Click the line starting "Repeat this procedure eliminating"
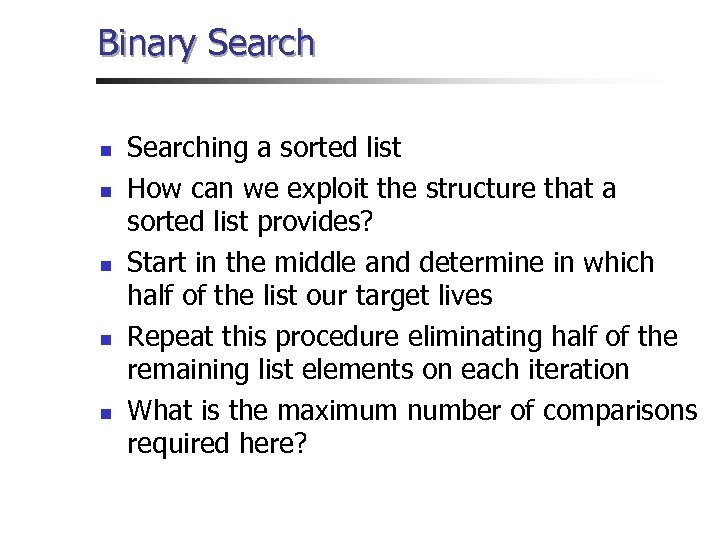This screenshot has width=720, height=540. coord(402,337)
